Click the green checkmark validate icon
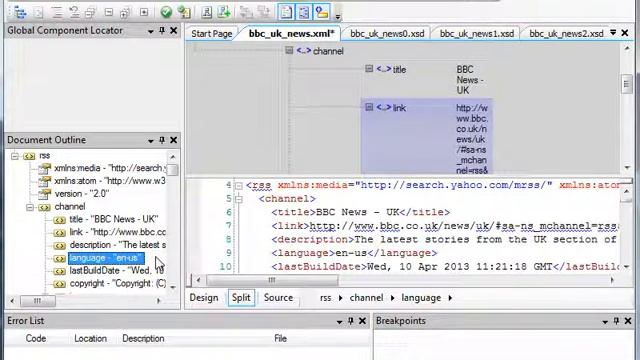Screen dimensions: 640x360 click(166, 12)
